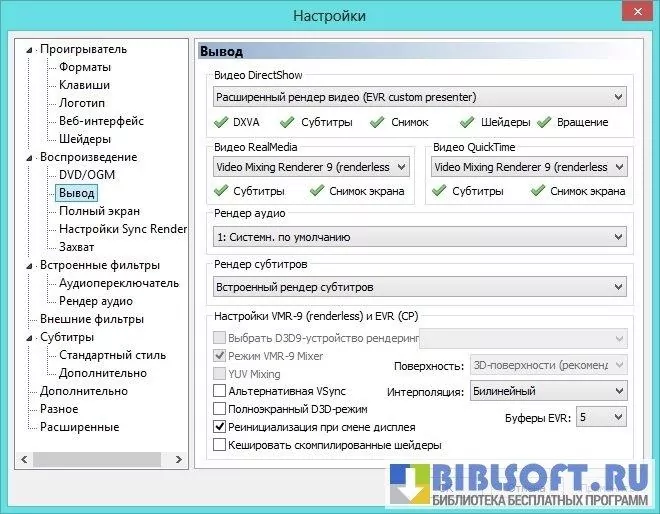Open the Полный экран settings page
Screen dimensions: 660x514
point(99,211)
